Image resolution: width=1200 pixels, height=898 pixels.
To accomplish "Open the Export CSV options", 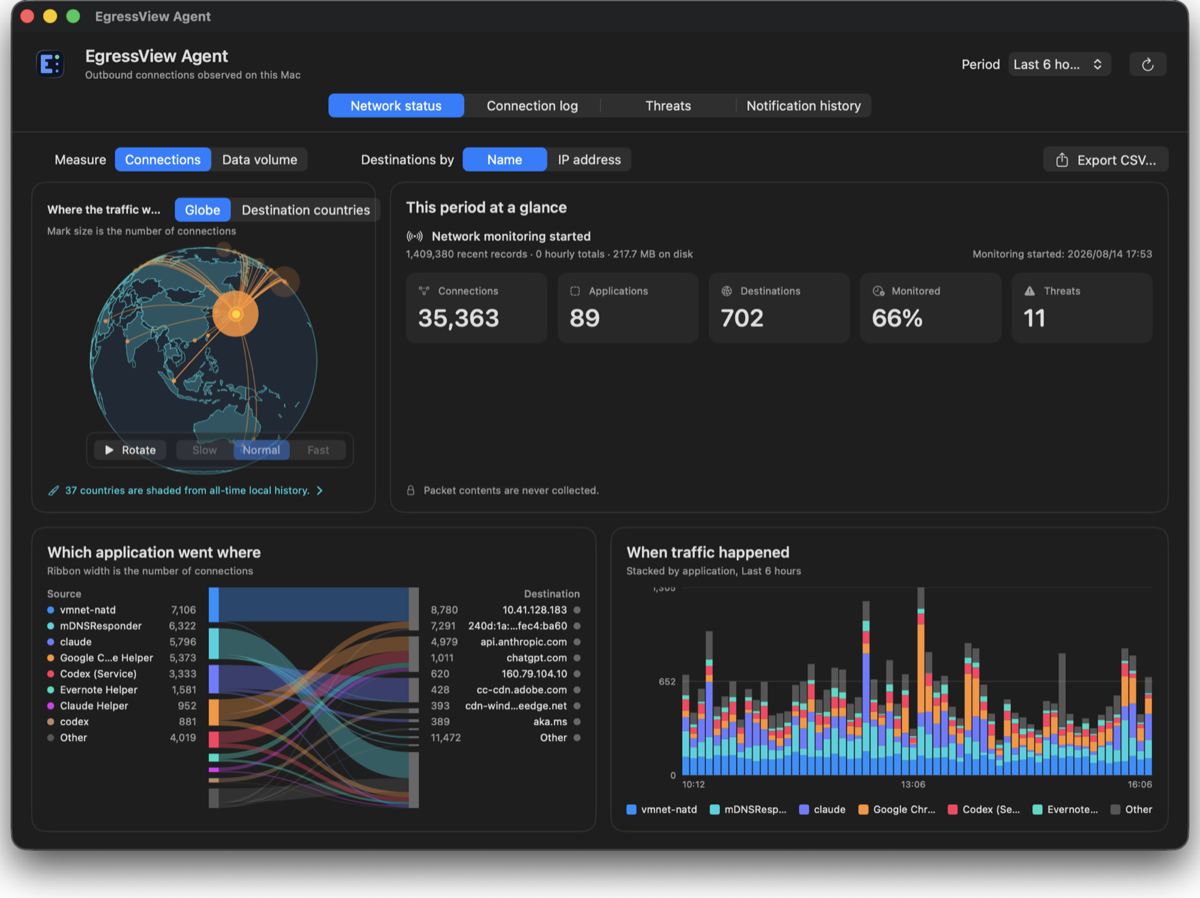I will [1105, 160].
